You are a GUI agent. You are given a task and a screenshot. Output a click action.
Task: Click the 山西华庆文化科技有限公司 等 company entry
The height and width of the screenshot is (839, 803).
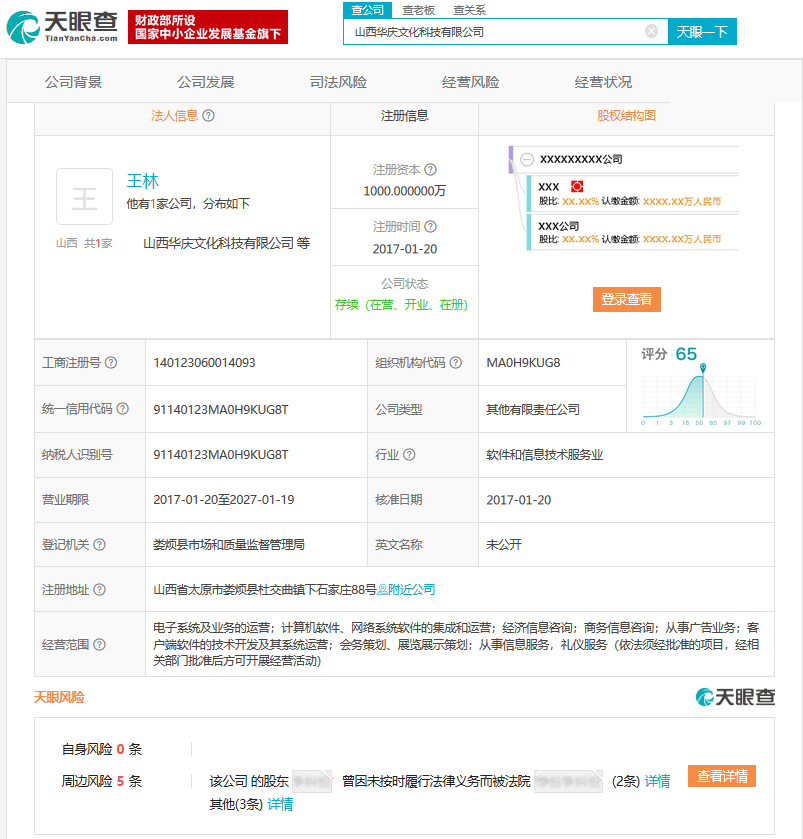(x=227, y=243)
